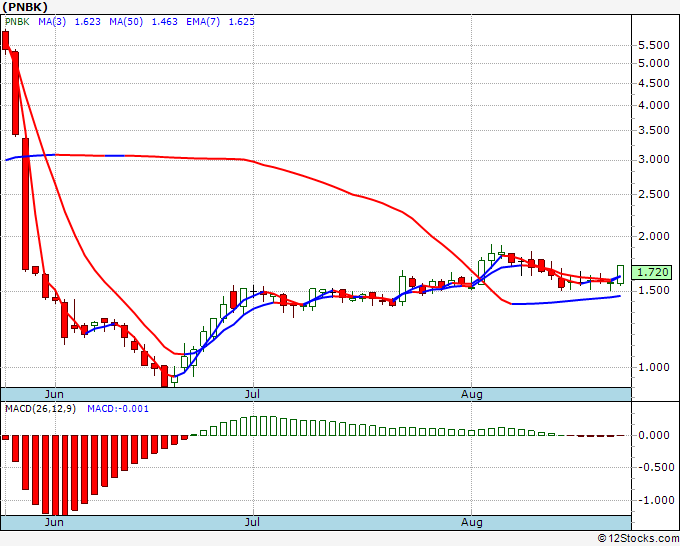Click the 5.000 price axis label
Viewport: 680px width, 546px height.
(654, 63)
